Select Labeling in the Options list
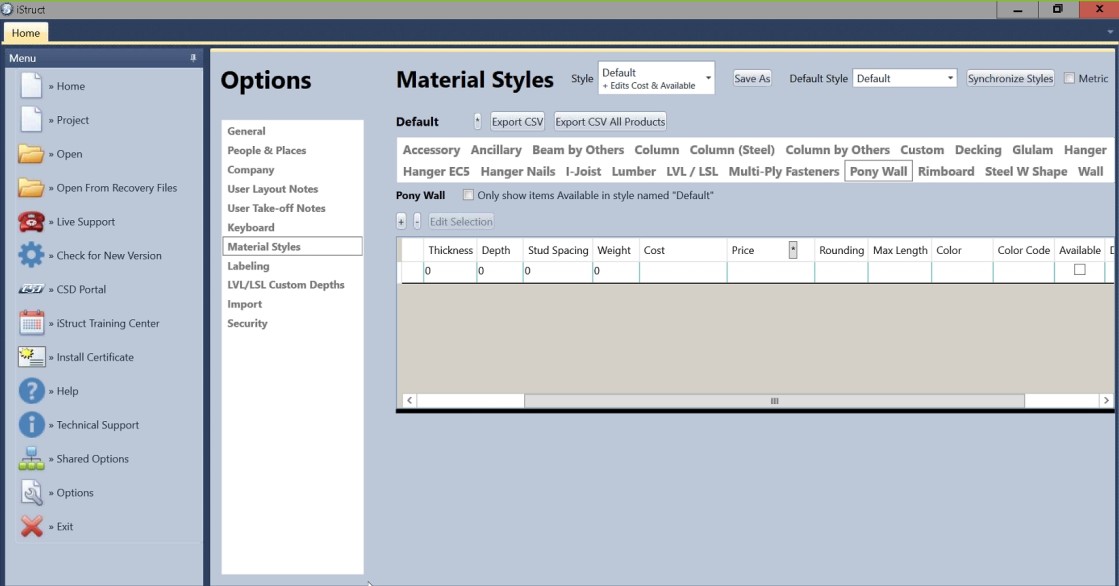1119x586 pixels. (248, 266)
